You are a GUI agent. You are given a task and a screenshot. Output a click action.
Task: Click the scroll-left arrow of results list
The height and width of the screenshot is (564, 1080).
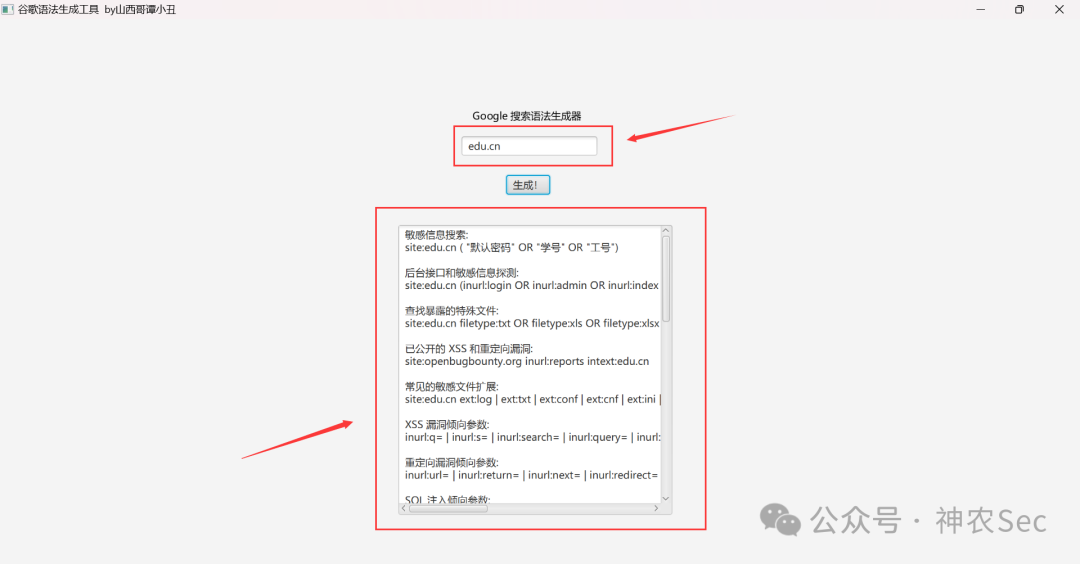404,509
